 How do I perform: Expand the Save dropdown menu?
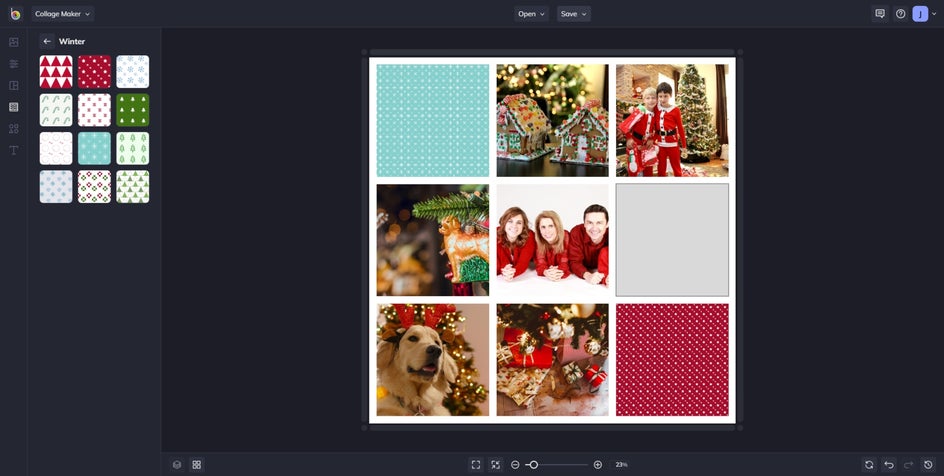pos(573,14)
